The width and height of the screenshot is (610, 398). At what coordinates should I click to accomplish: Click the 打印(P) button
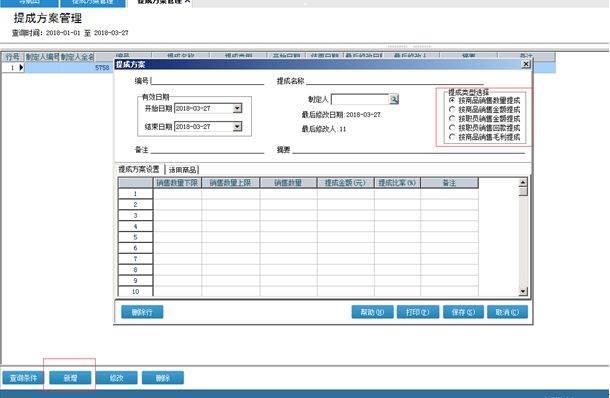[x=418, y=312]
